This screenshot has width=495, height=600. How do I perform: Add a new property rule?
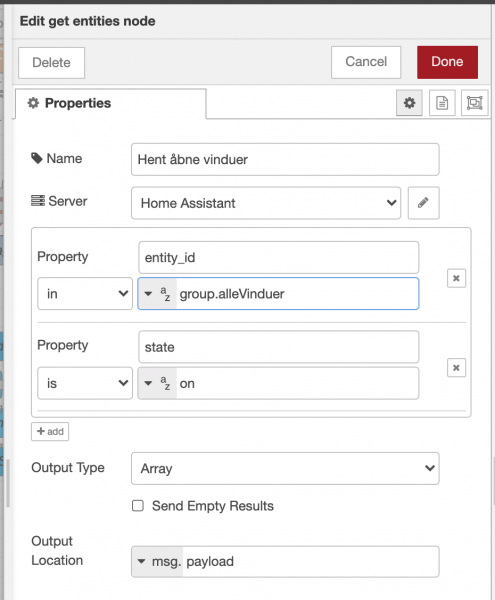click(x=50, y=432)
